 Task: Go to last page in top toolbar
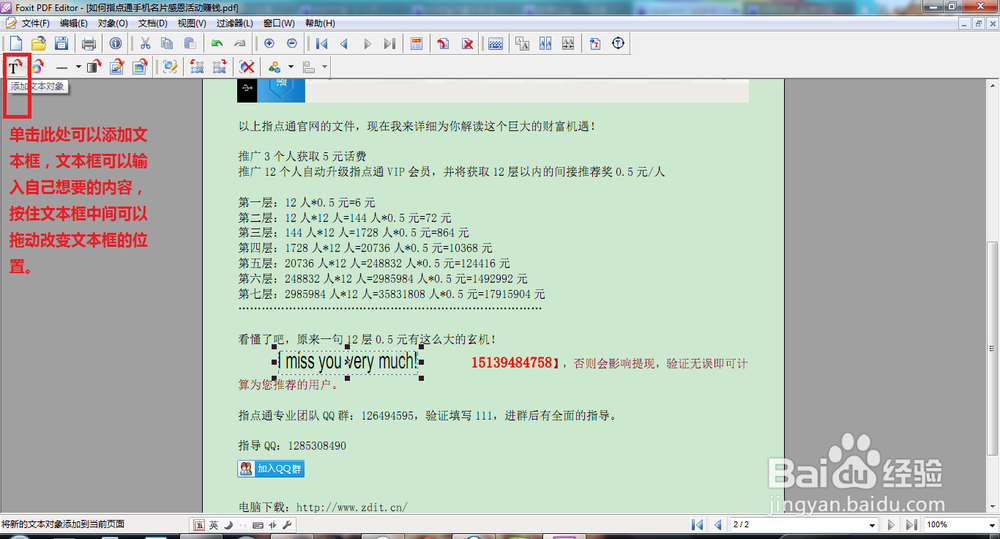pyautogui.click(x=390, y=43)
